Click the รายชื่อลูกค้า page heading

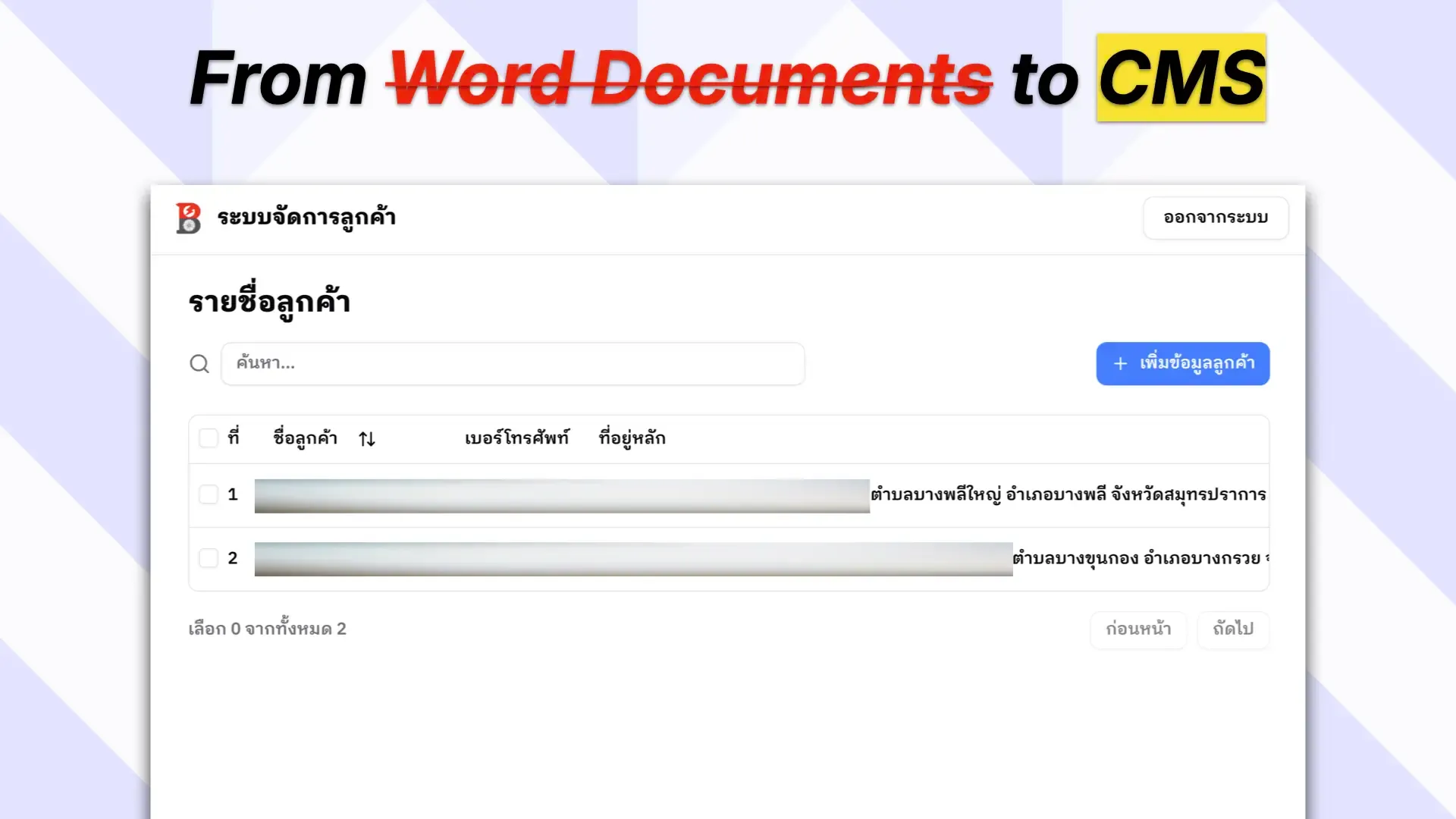tap(269, 302)
